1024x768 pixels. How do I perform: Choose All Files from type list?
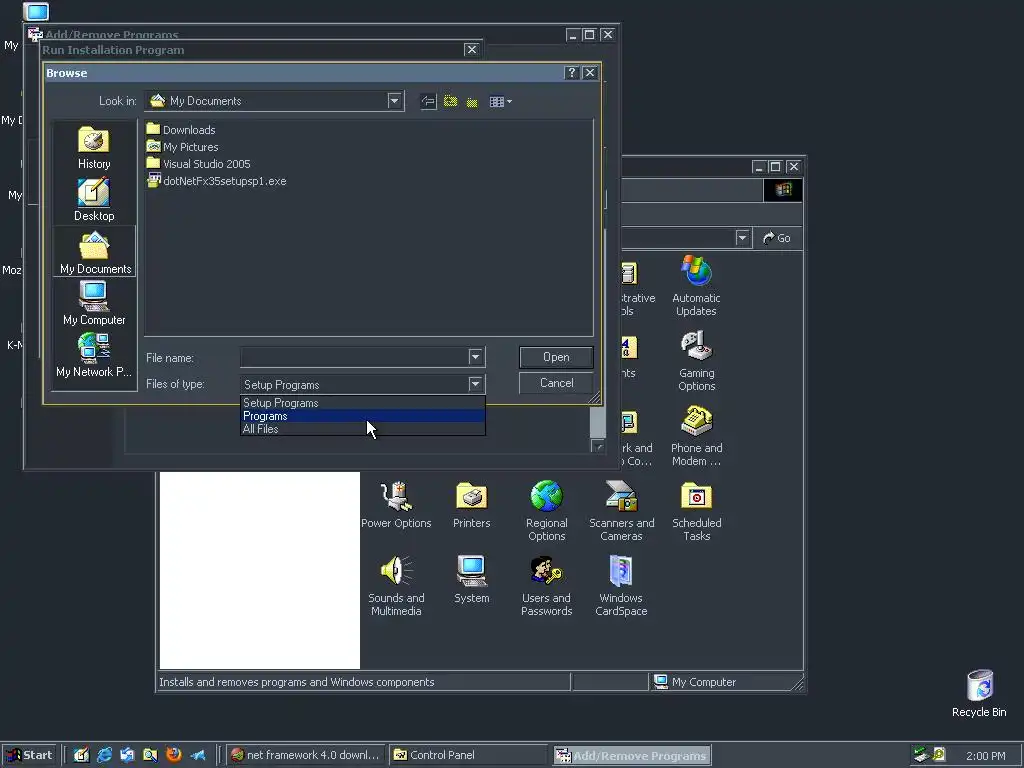[362, 429]
